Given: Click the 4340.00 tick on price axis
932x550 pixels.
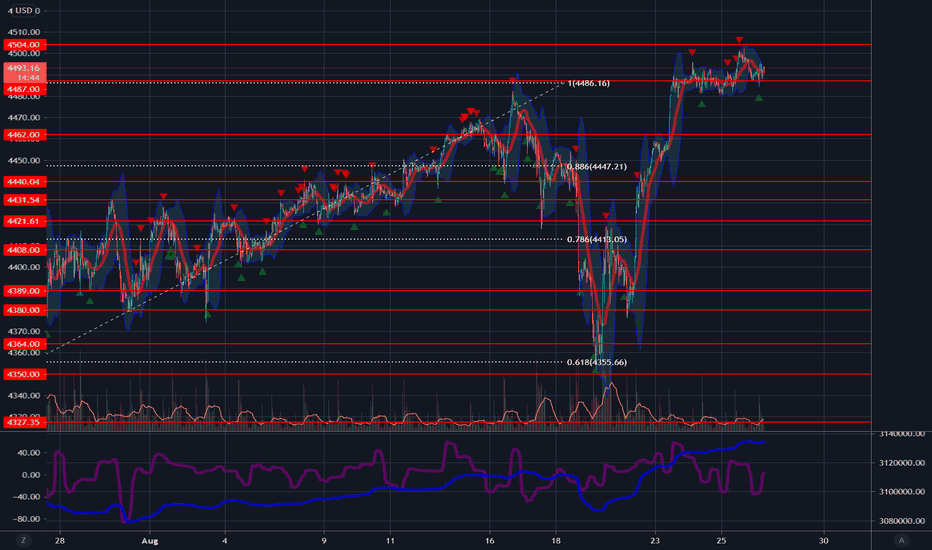Looking at the screenshot, I should pyautogui.click(x=24, y=395).
